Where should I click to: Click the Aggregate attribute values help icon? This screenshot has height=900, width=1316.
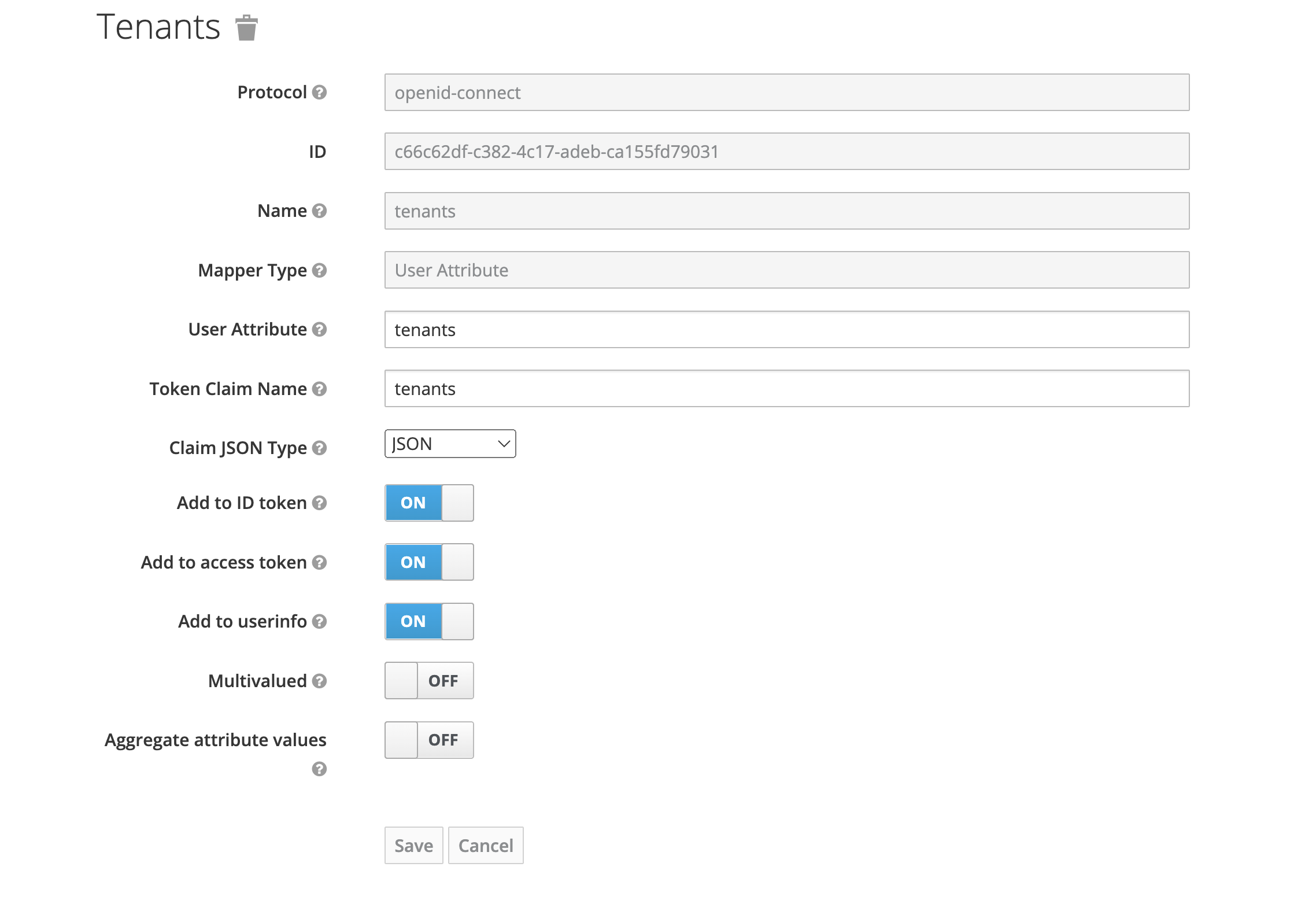(319, 769)
